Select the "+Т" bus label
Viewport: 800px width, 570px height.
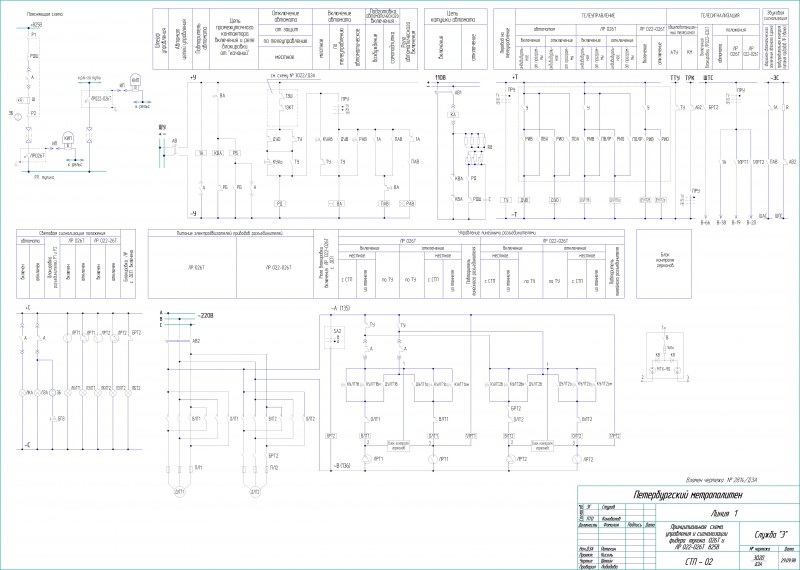pyautogui.click(x=514, y=77)
